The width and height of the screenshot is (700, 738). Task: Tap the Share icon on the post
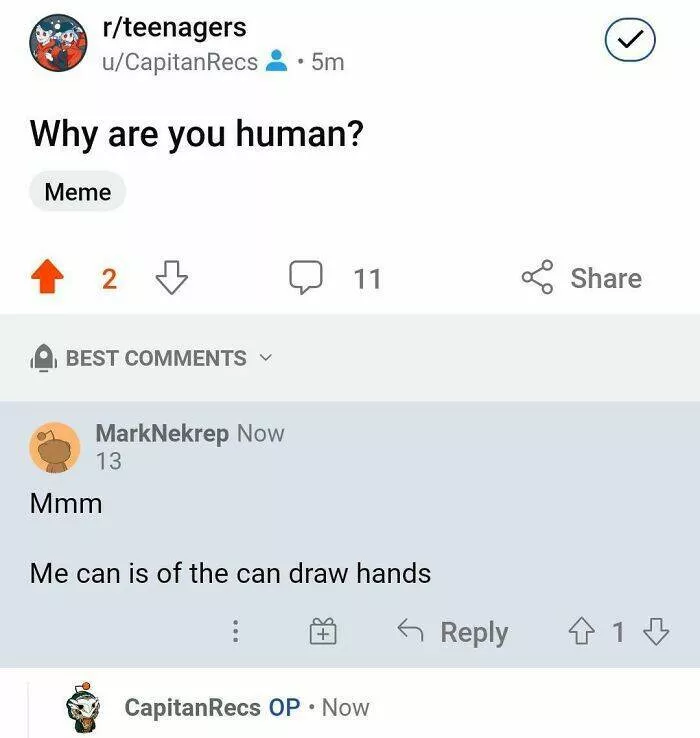click(x=538, y=278)
